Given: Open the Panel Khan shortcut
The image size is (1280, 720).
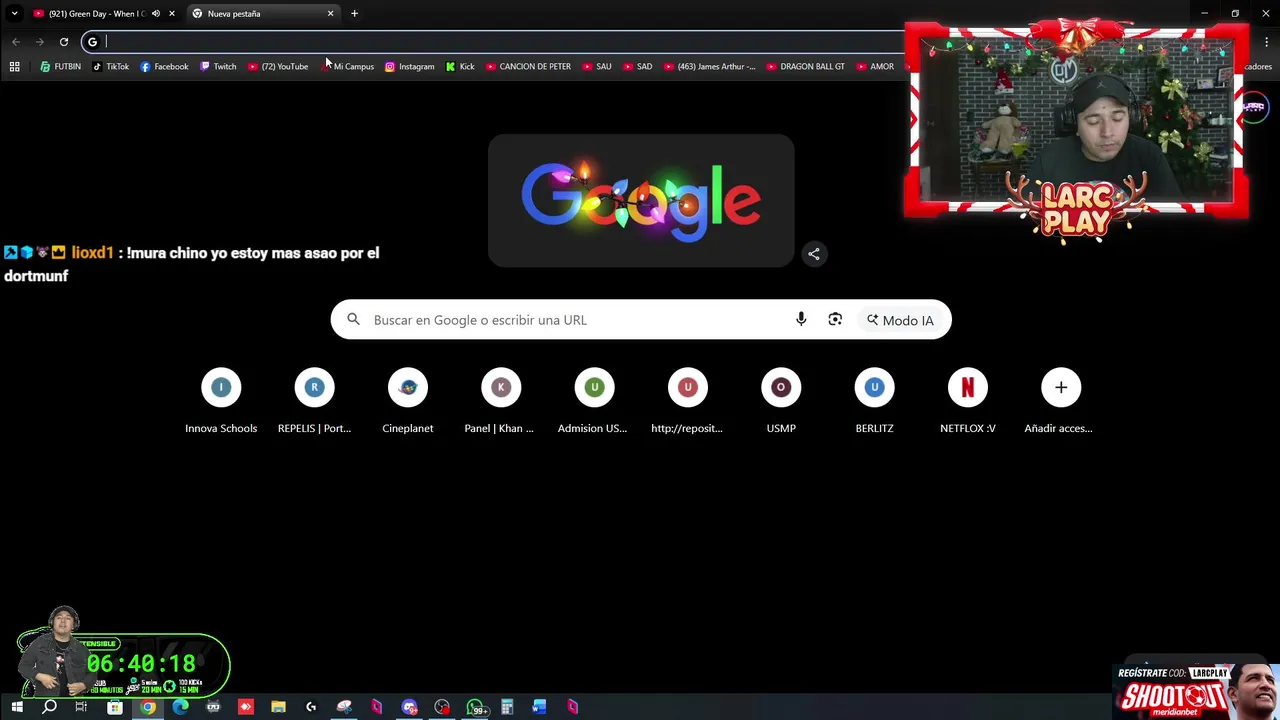Looking at the screenshot, I should pos(501,401).
